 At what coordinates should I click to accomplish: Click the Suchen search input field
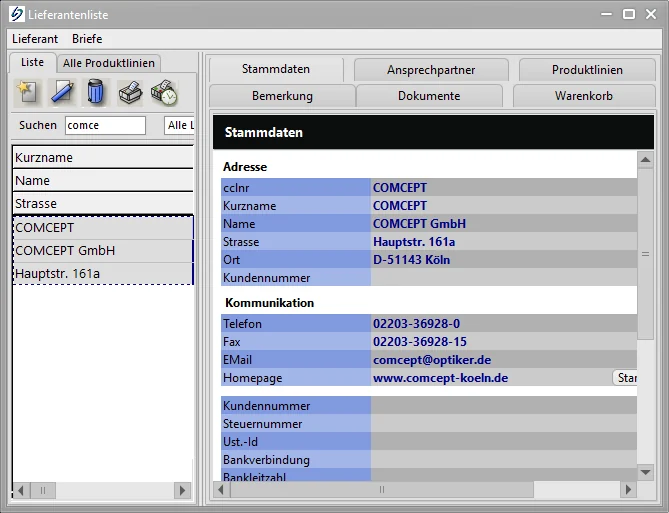point(105,125)
